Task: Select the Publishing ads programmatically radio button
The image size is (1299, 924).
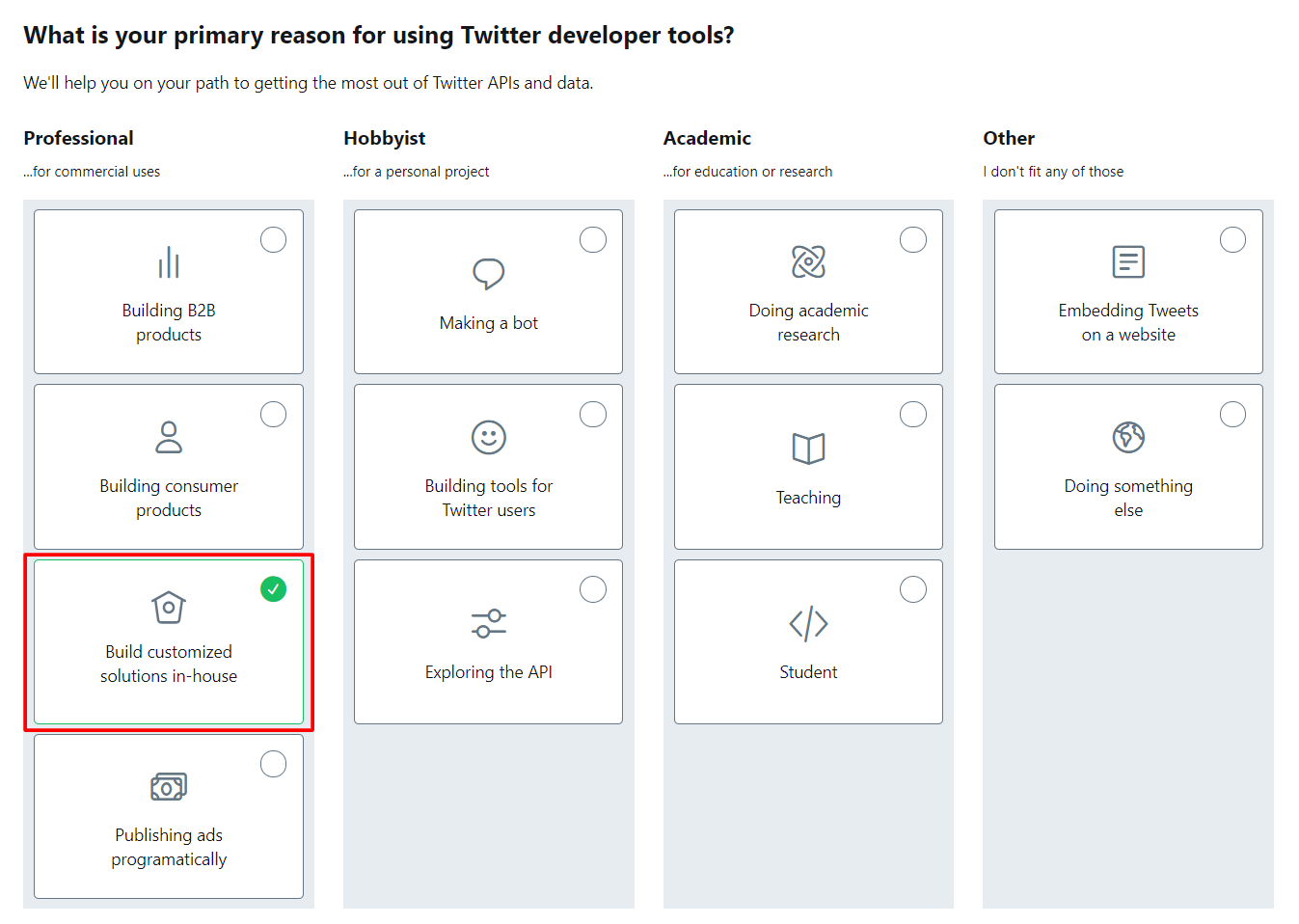Action: tap(273, 764)
